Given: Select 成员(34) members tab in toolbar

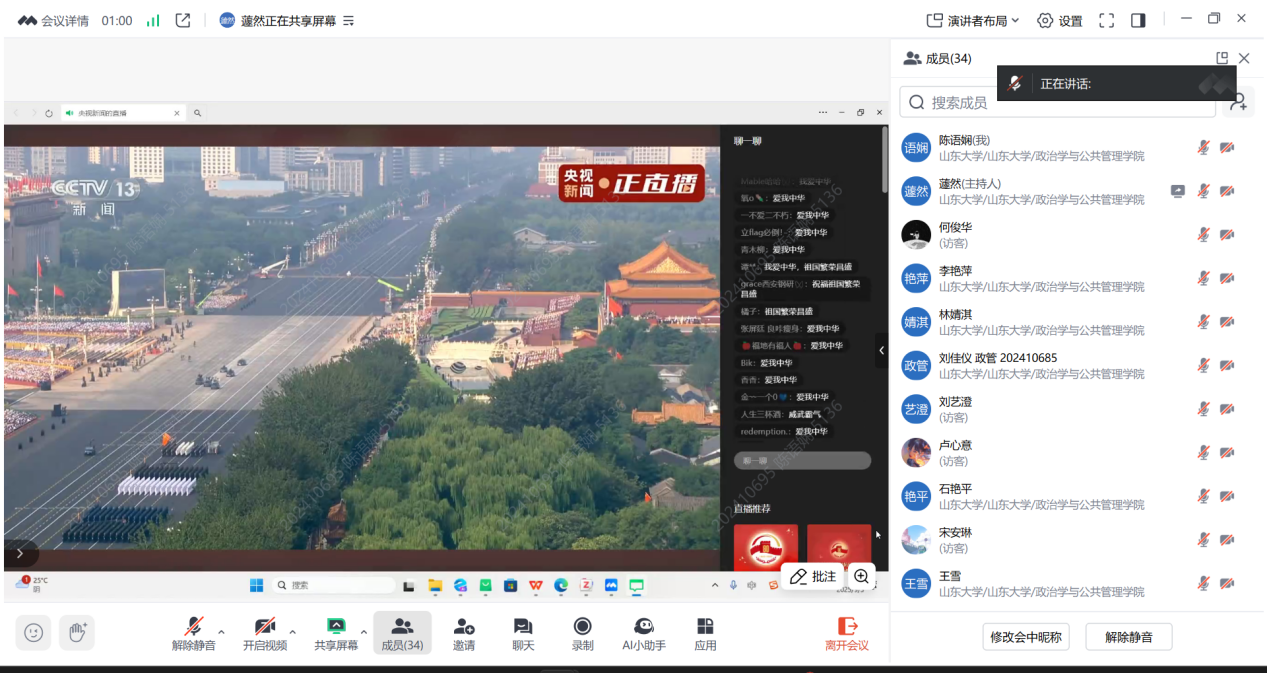Looking at the screenshot, I should click(x=402, y=633).
